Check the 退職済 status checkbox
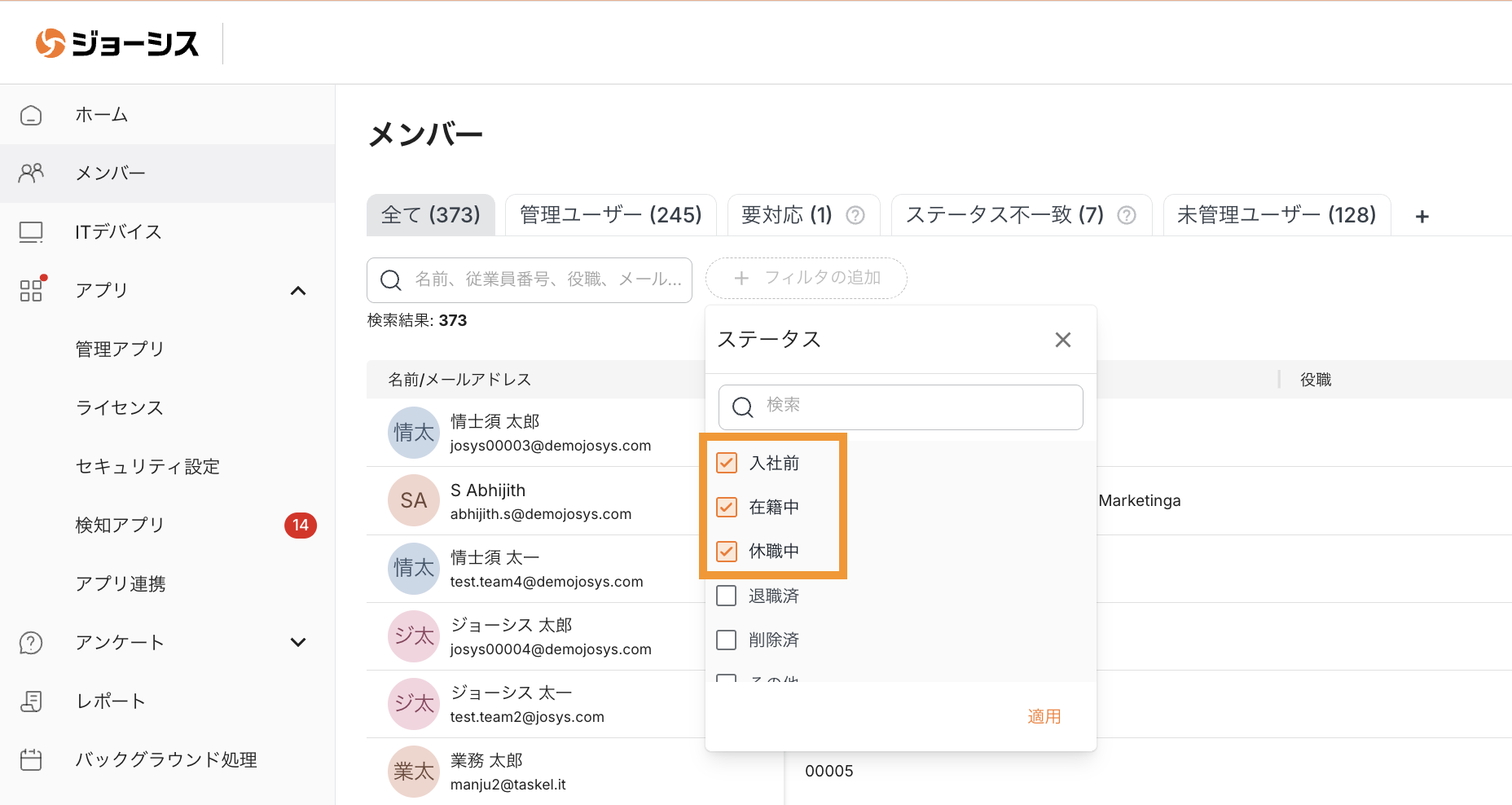 pos(726,596)
